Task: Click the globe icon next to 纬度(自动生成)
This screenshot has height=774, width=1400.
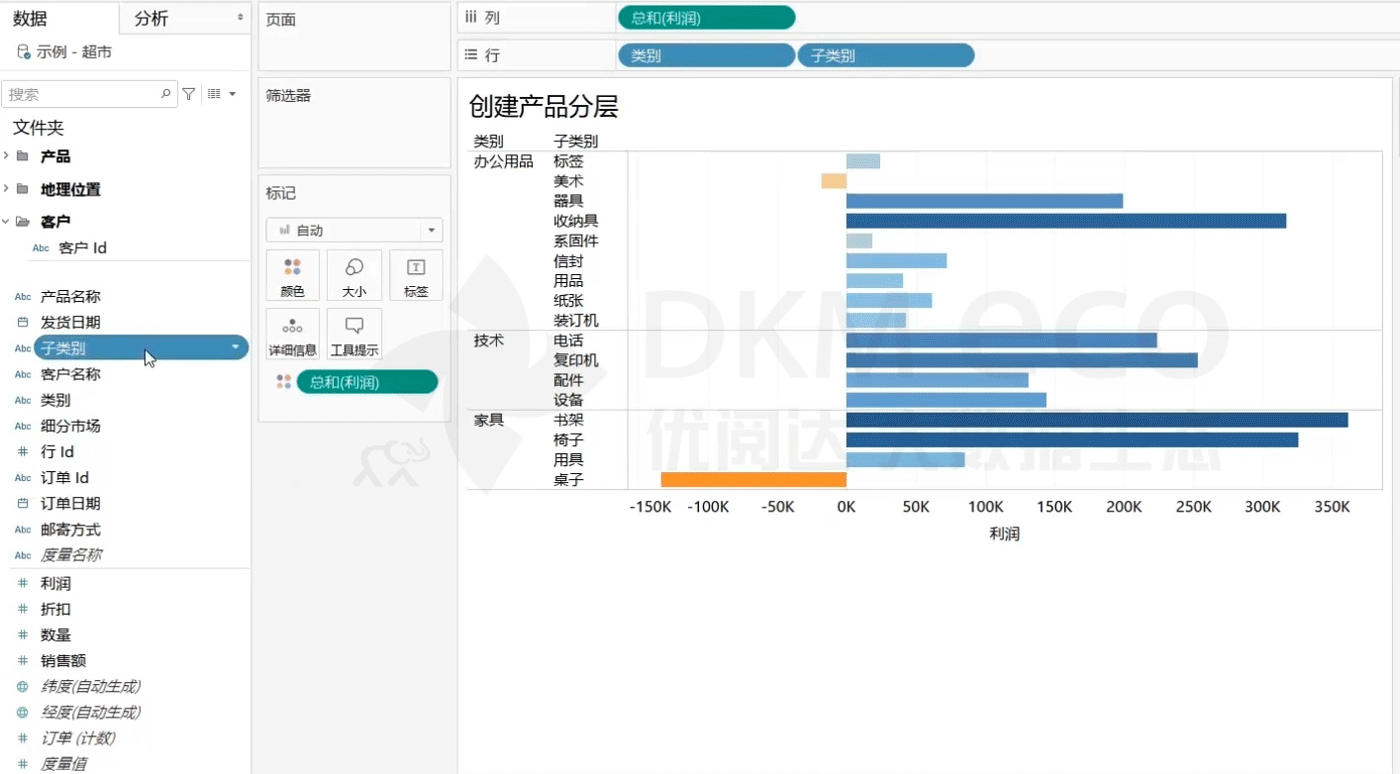Action: click(x=23, y=687)
